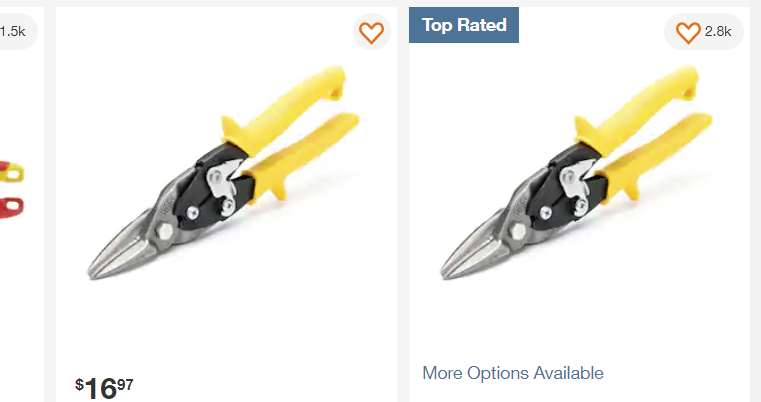Click the heart icon beside 2.8k
Image resolution: width=761 pixels, height=402 pixels.
point(688,33)
